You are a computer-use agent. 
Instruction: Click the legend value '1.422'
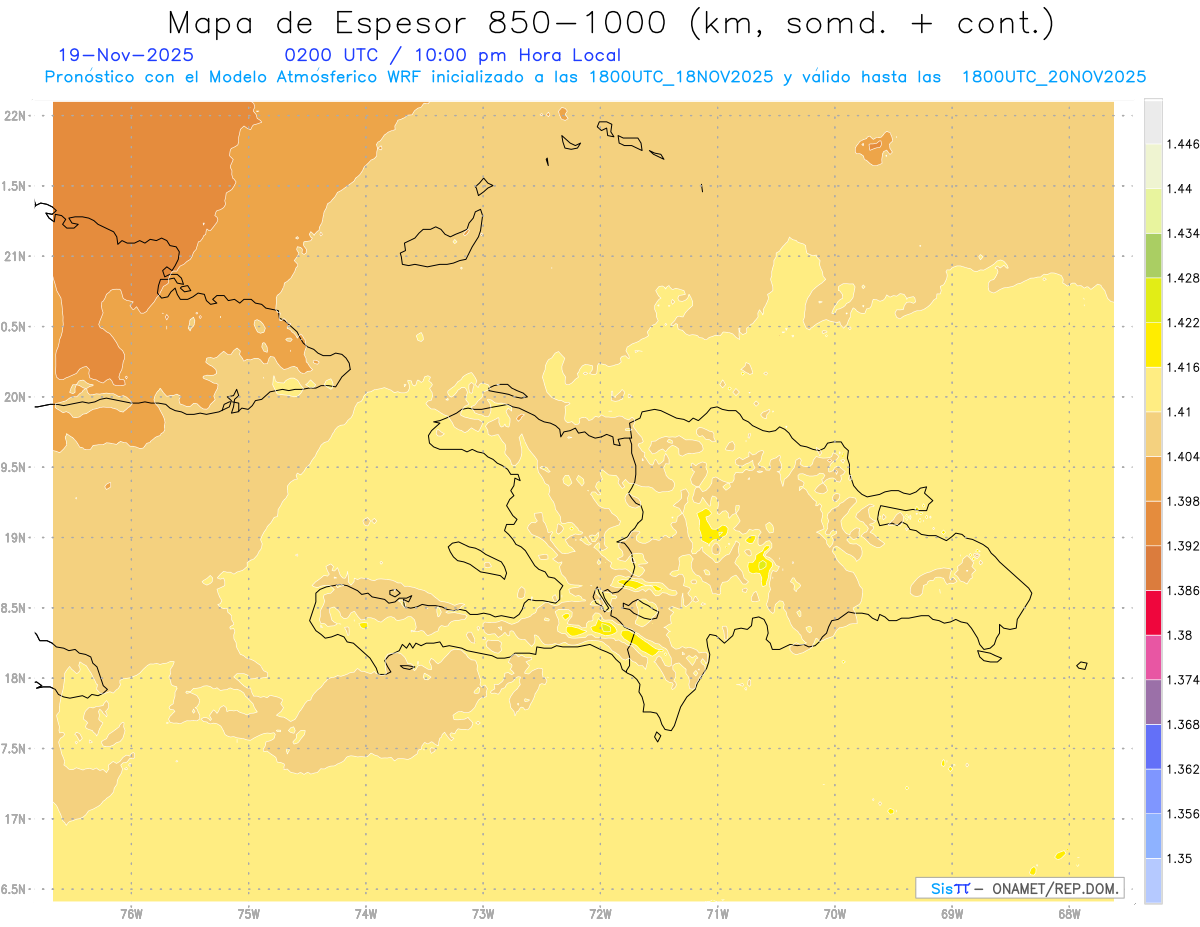click(x=1183, y=322)
